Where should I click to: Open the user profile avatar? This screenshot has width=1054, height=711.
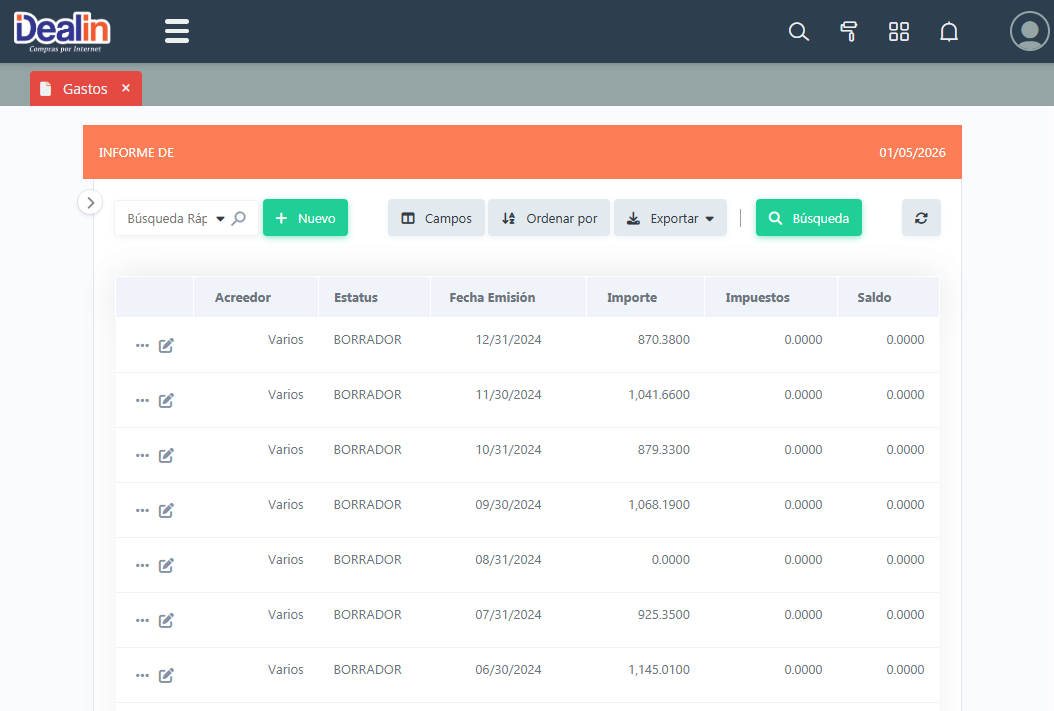coord(1029,31)
